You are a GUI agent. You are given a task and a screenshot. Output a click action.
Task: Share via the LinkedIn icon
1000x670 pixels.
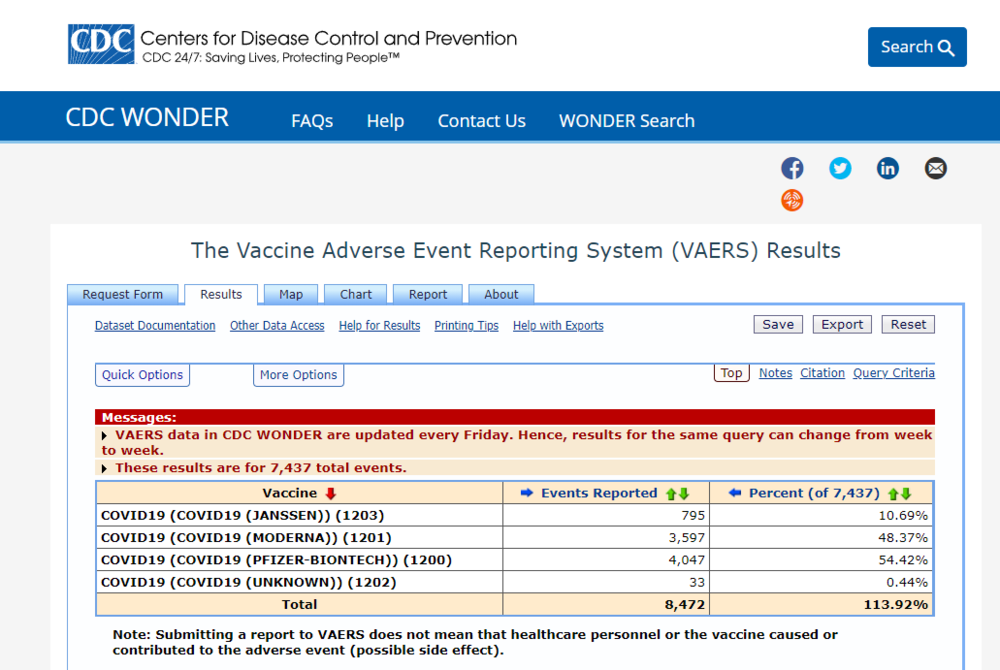888,168
